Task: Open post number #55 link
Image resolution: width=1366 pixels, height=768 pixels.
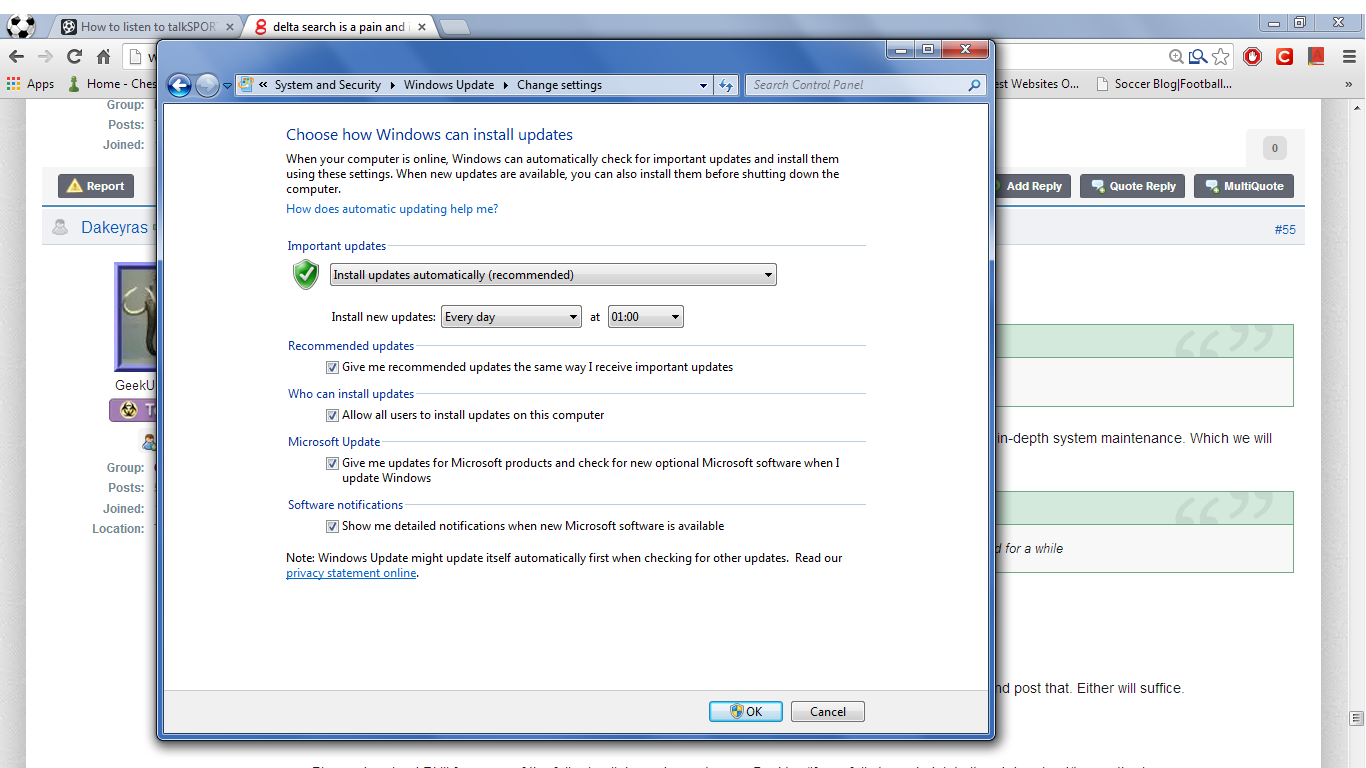Action: tap(1285, 230)
